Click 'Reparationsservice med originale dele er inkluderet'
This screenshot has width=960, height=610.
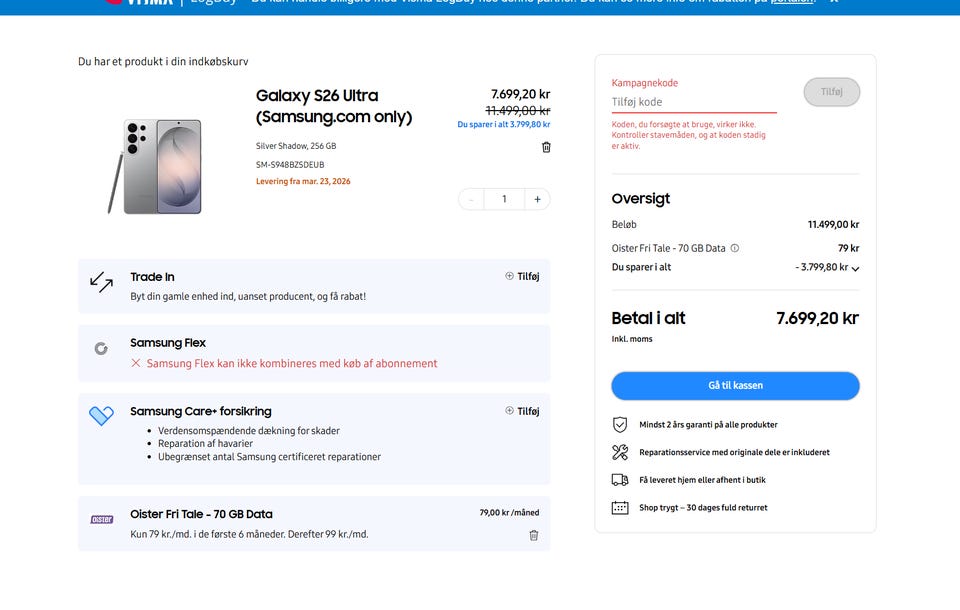pyautogui.click(x=734, y=452)
